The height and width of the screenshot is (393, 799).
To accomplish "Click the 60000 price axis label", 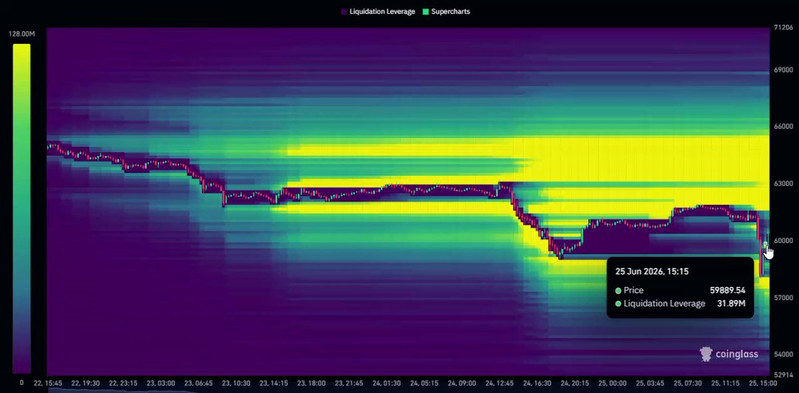I will (x=783, y=240).
